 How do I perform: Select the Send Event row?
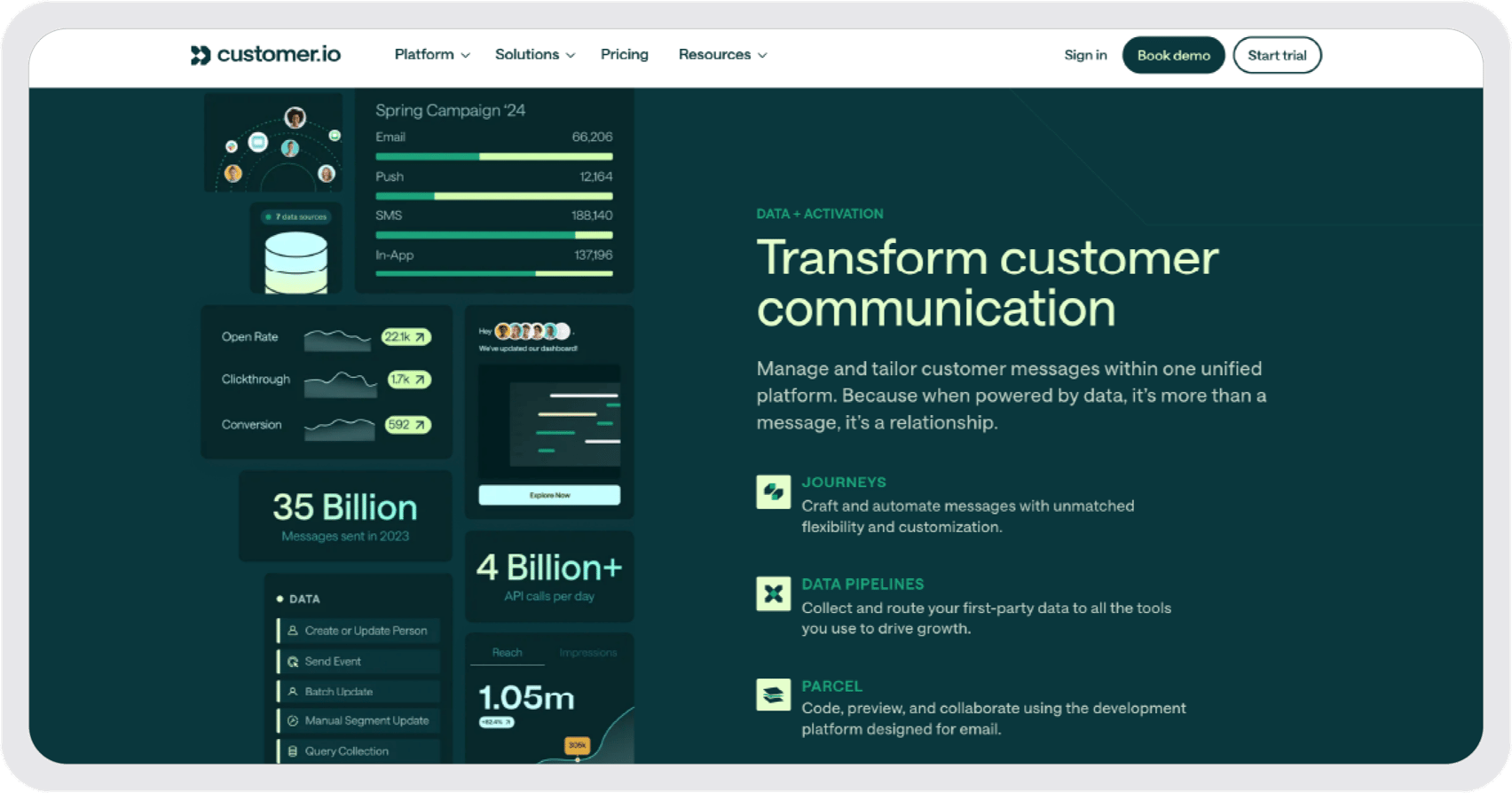point(358,662)
